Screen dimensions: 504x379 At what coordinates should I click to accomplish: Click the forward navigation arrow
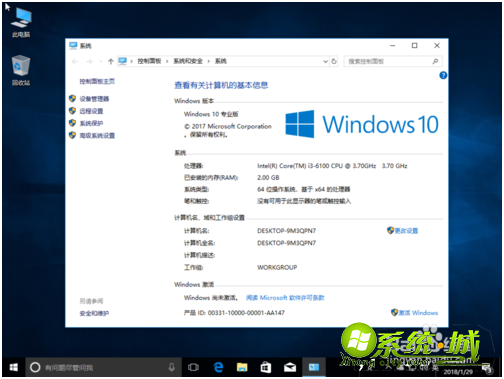(89, 61)
